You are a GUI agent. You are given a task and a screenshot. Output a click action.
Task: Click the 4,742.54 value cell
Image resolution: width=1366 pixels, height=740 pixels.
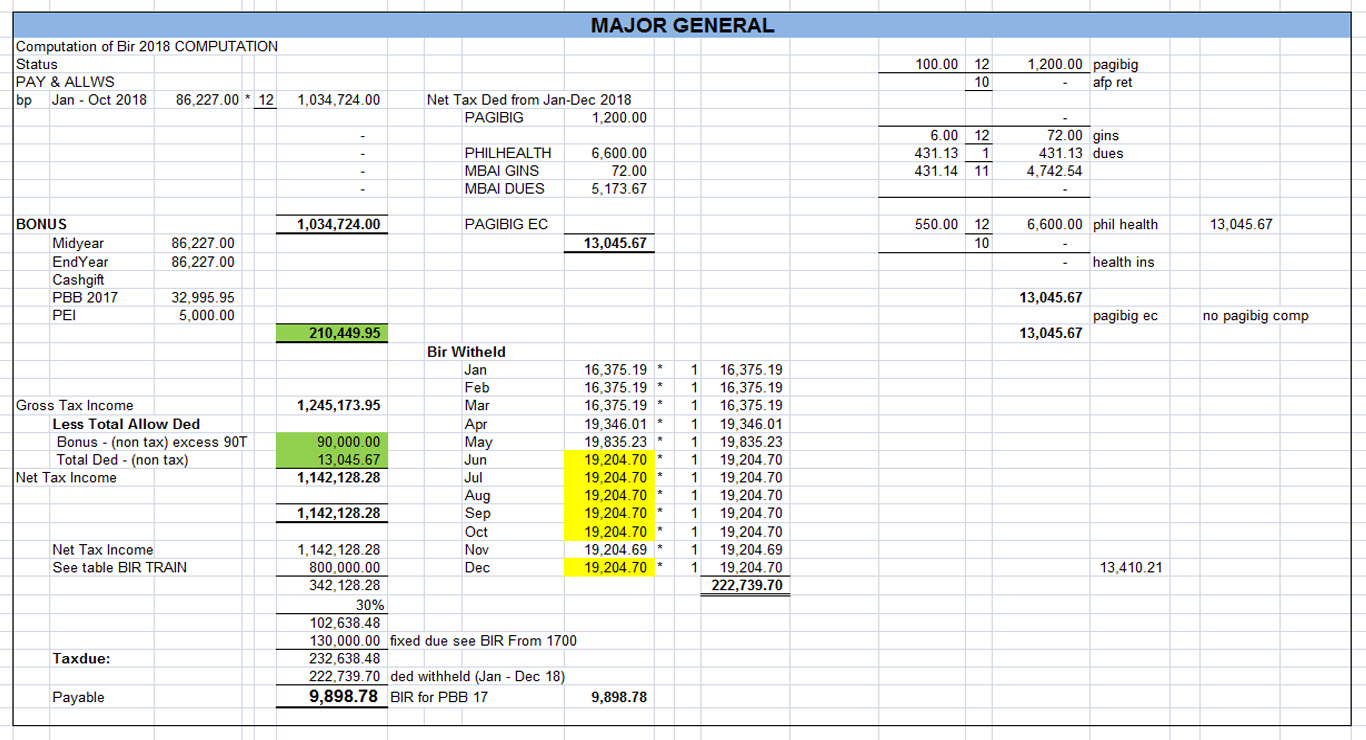pos(1055,171)
